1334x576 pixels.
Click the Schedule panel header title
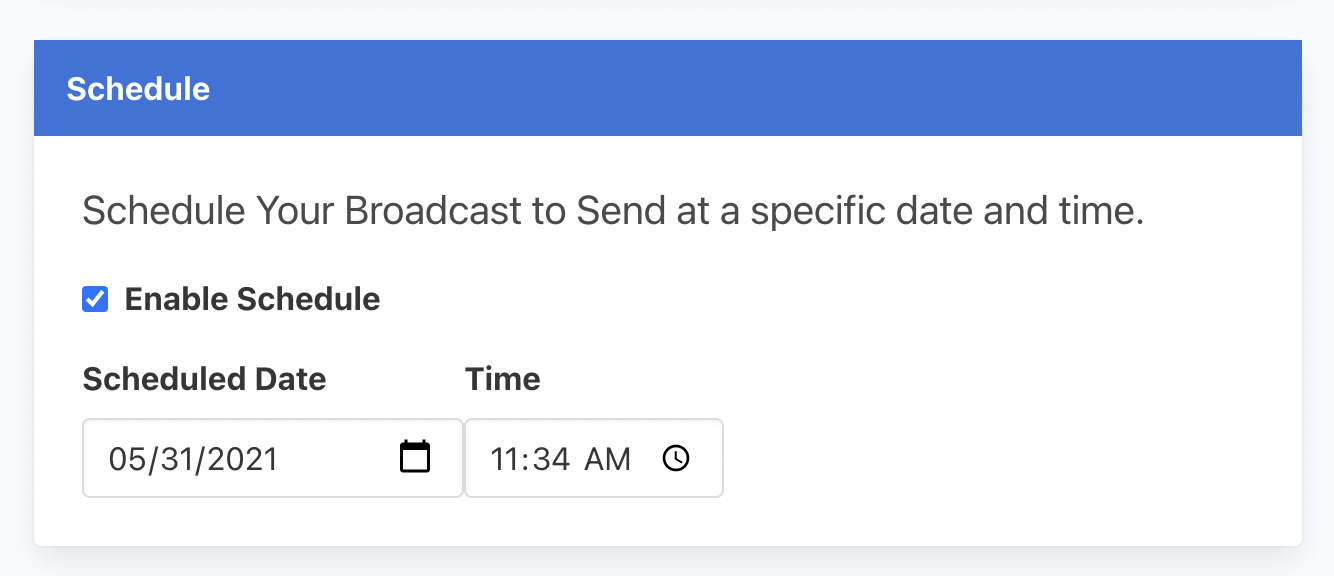138,88
